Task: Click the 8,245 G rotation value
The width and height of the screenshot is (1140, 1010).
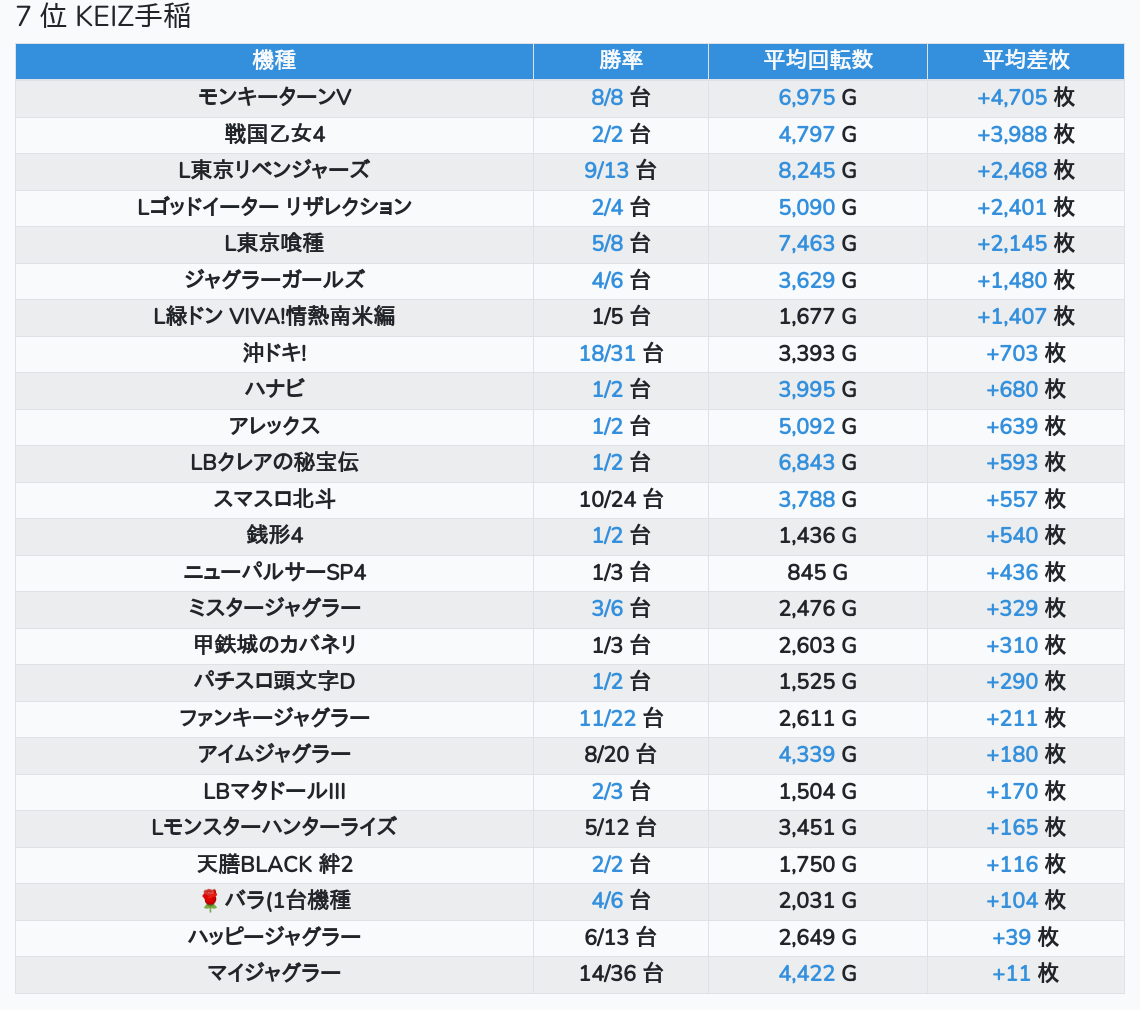Action: (818, 170)
